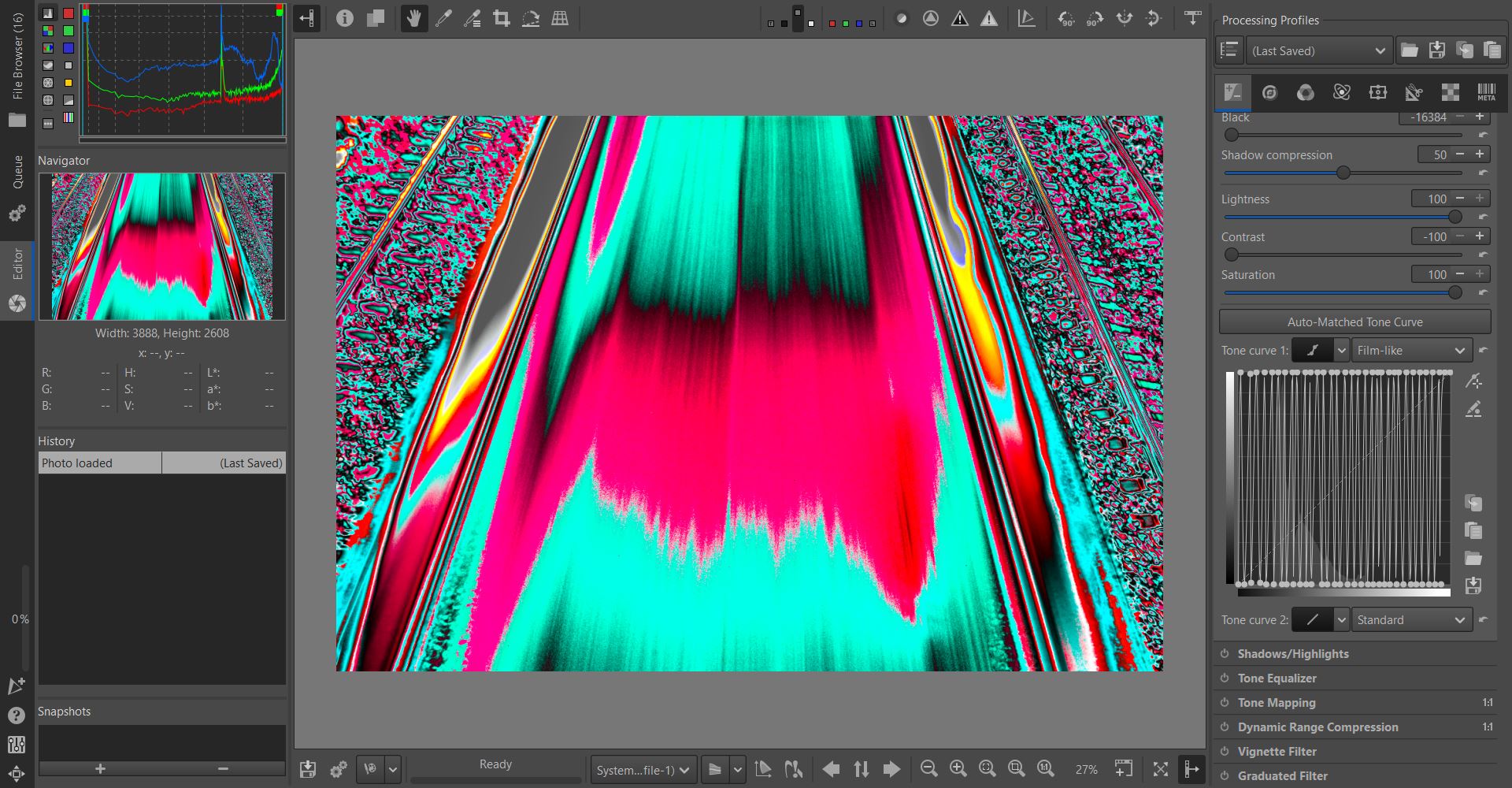The image size is (1512, 788).
Task: Open the Metadata tab
Action: coord(1487,92)
